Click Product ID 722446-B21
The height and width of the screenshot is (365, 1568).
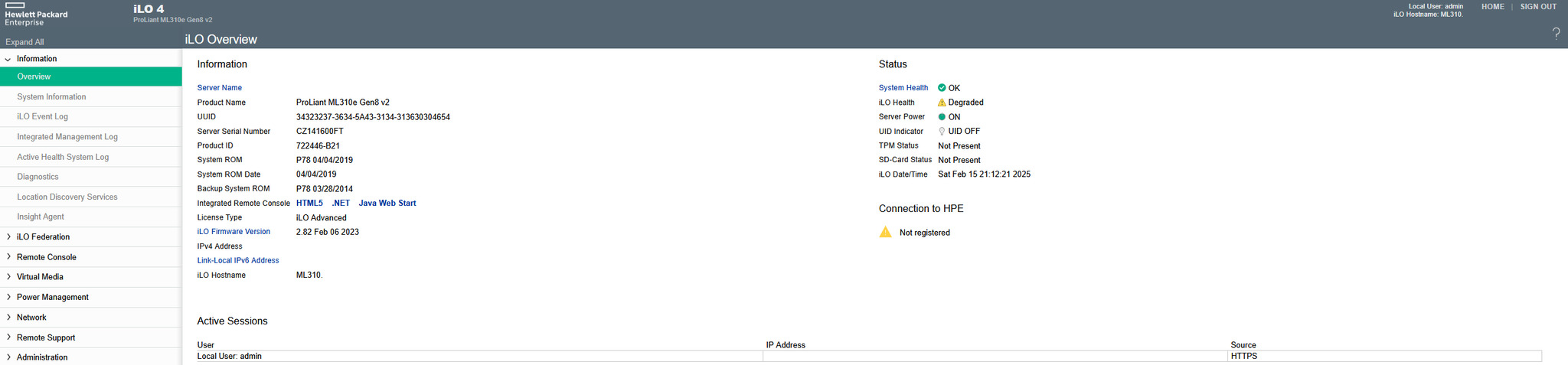point(318,146)
